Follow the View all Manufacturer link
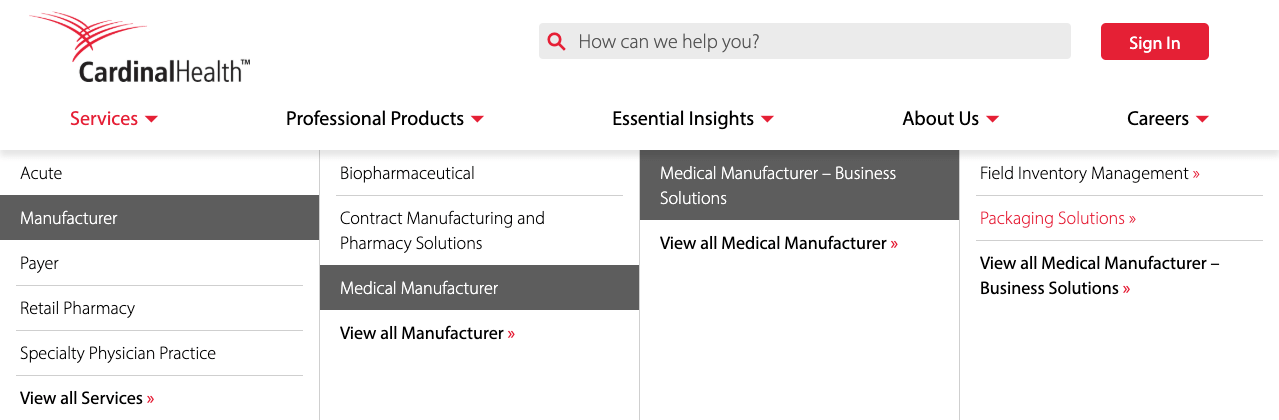Screen dimensions: 1279x420 click(427, 333)
